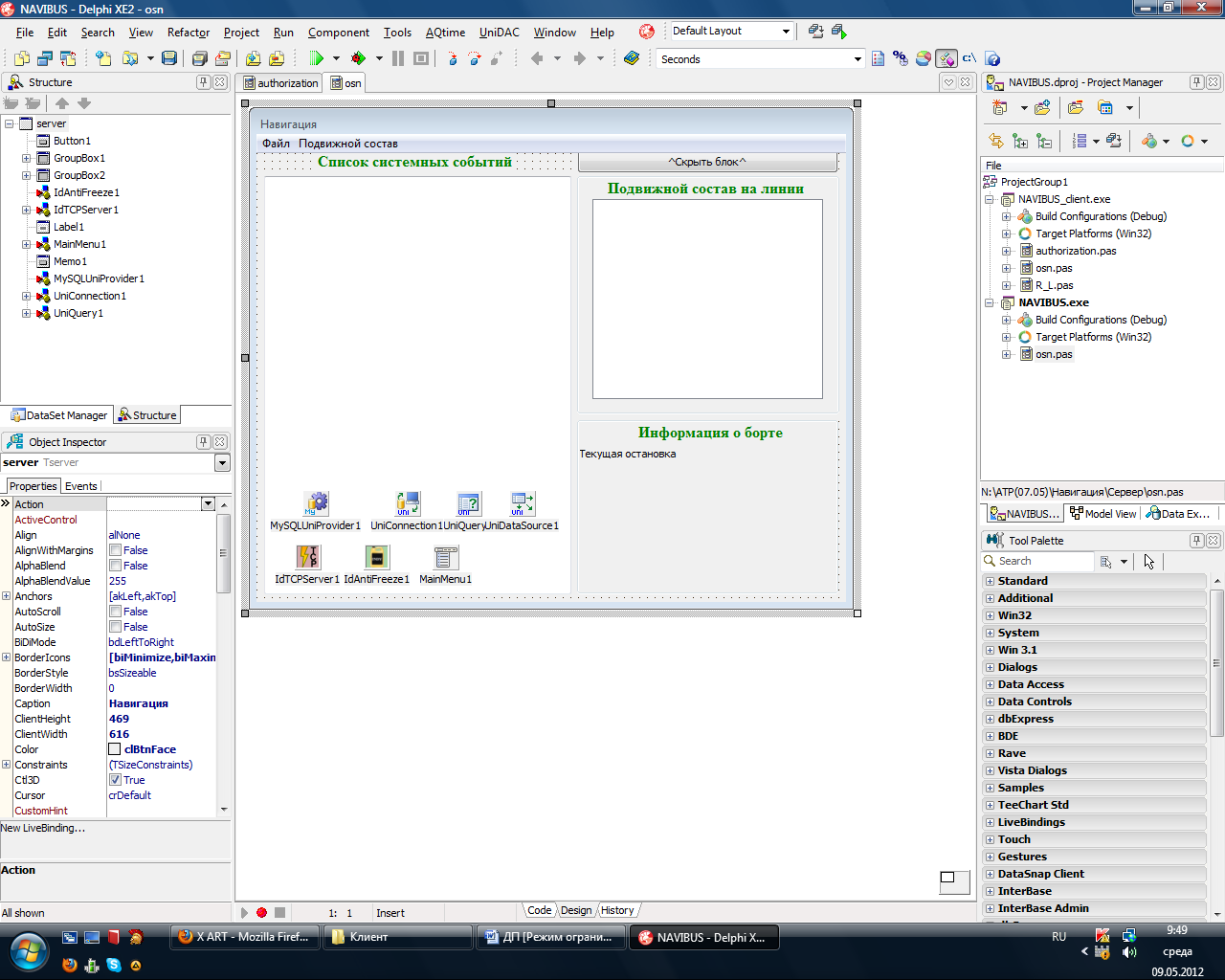This screenshot has width=1225, height=980.
Task: Open the Object Inspector component selector dropdown
Action: [x=222, y=462]
